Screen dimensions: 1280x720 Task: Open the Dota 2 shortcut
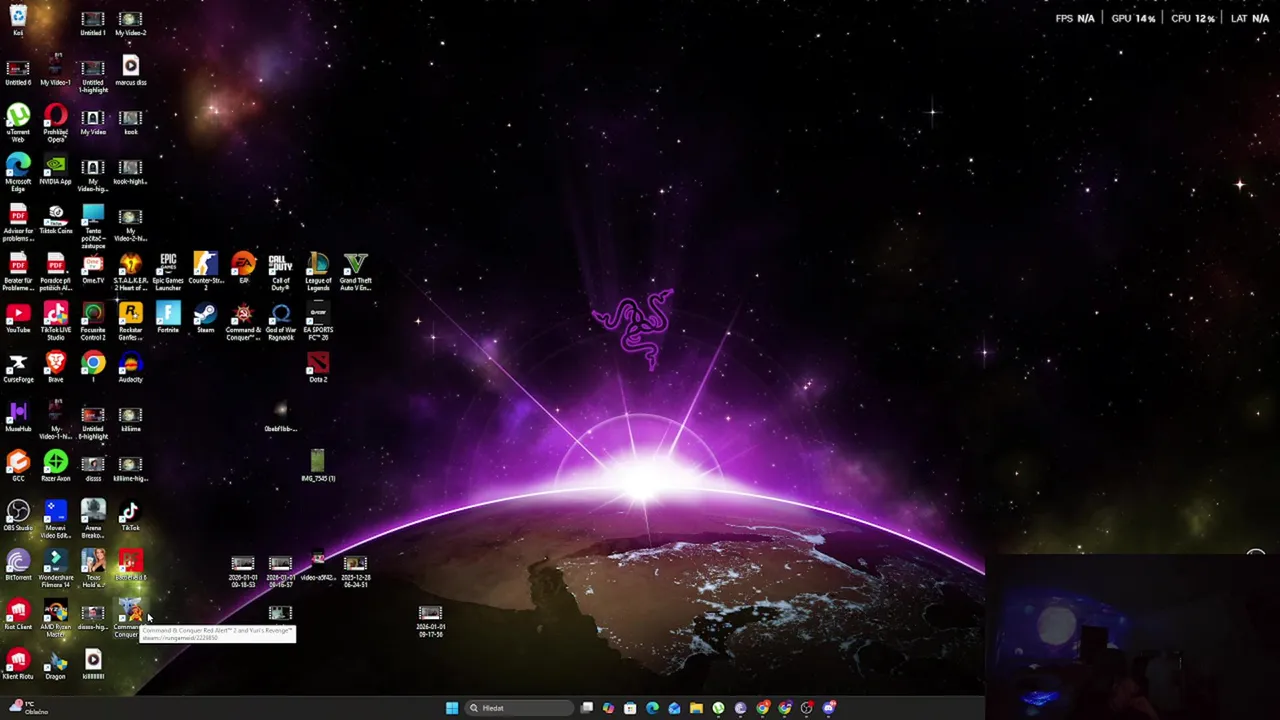pos(318,367)
